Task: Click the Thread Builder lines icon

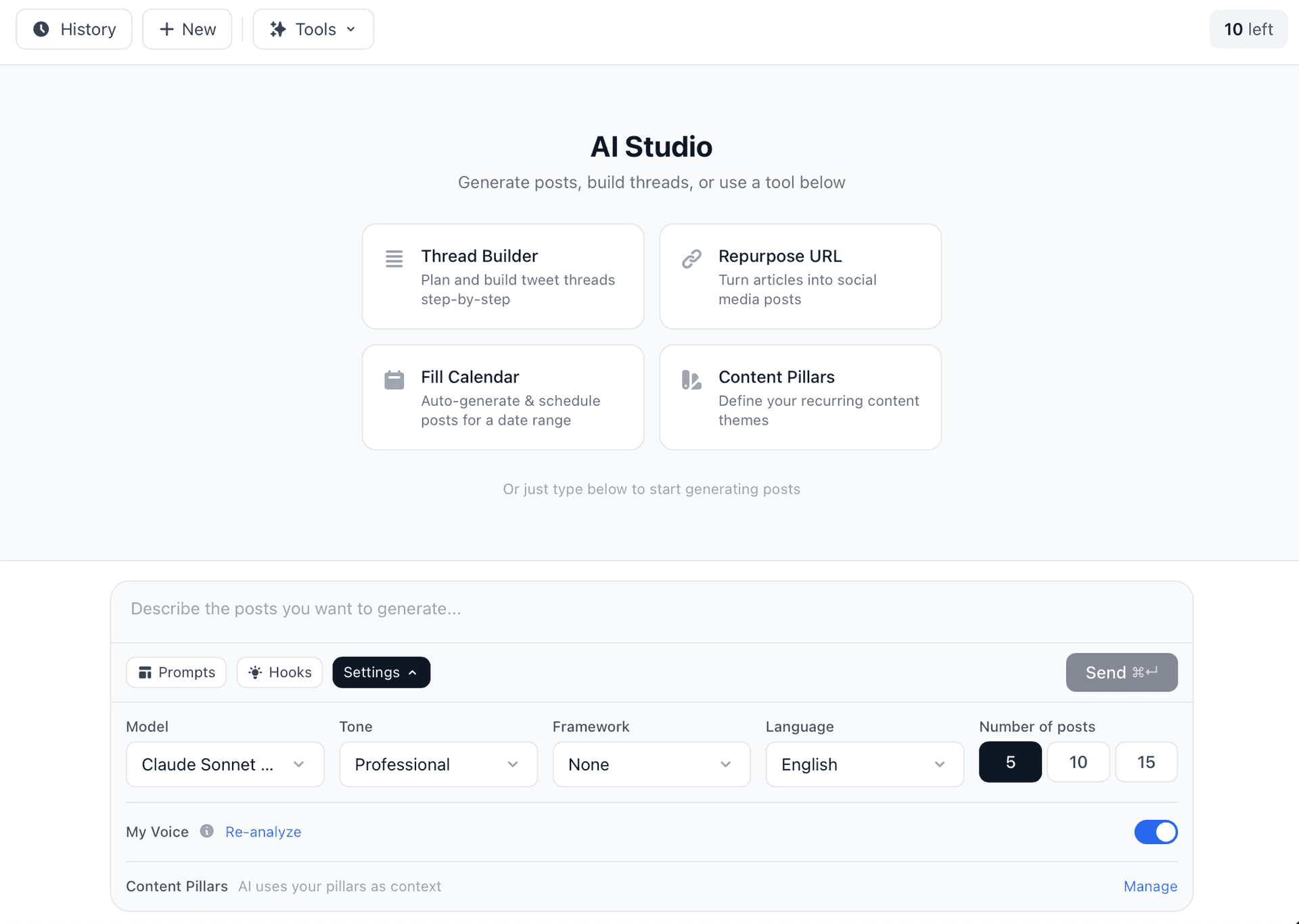Action: pyautogui.click(x=394, y=258)
